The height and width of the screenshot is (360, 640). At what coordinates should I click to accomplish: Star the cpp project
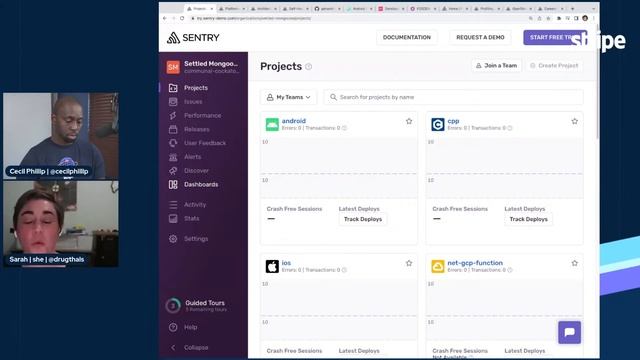(x=575, y=121)
